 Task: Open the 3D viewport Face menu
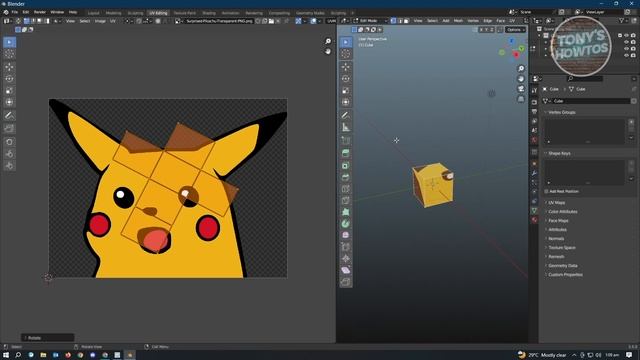pyautogui.click(x=501, y=20)
